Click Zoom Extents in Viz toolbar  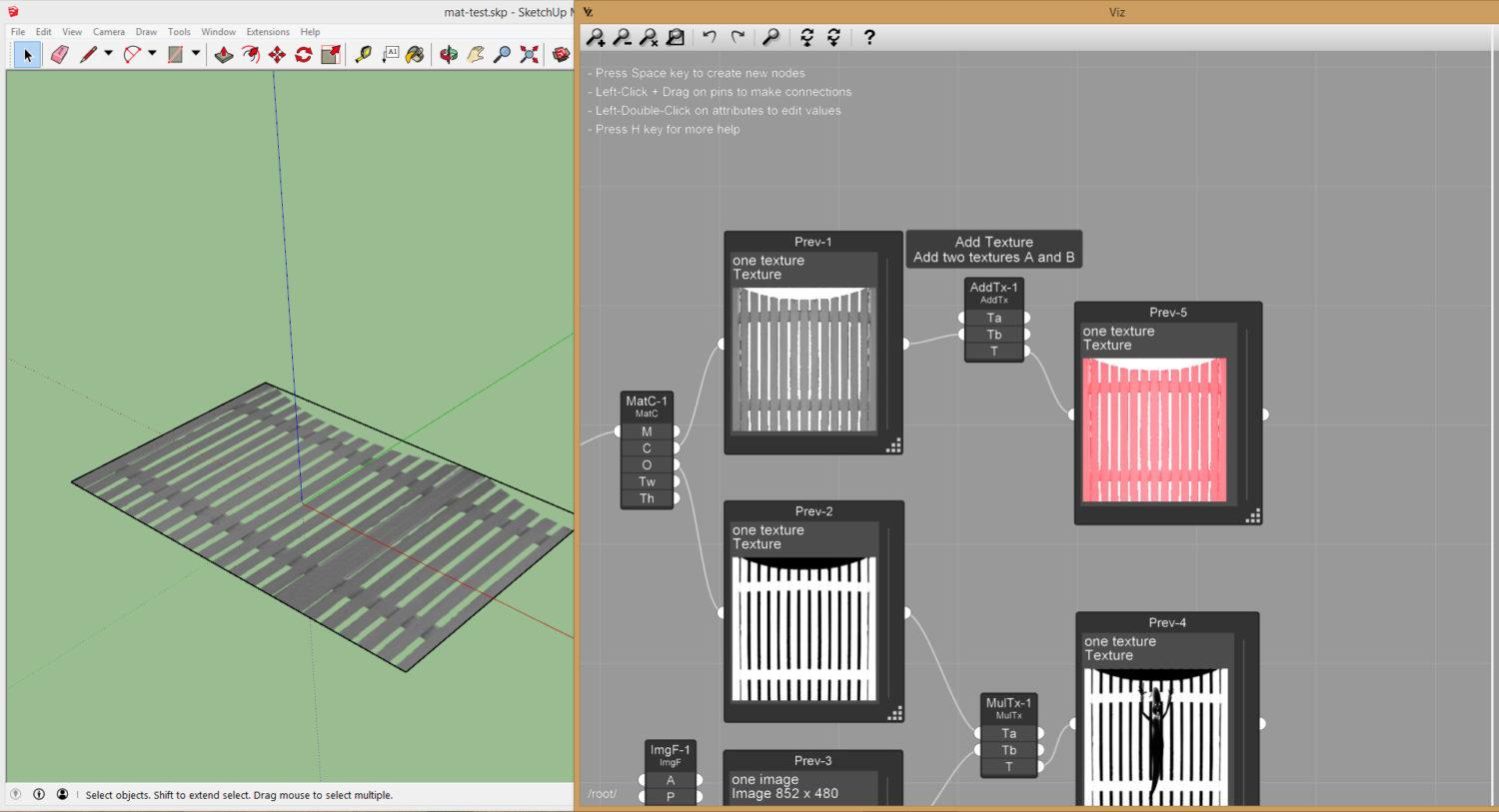(x=676, y=37)
